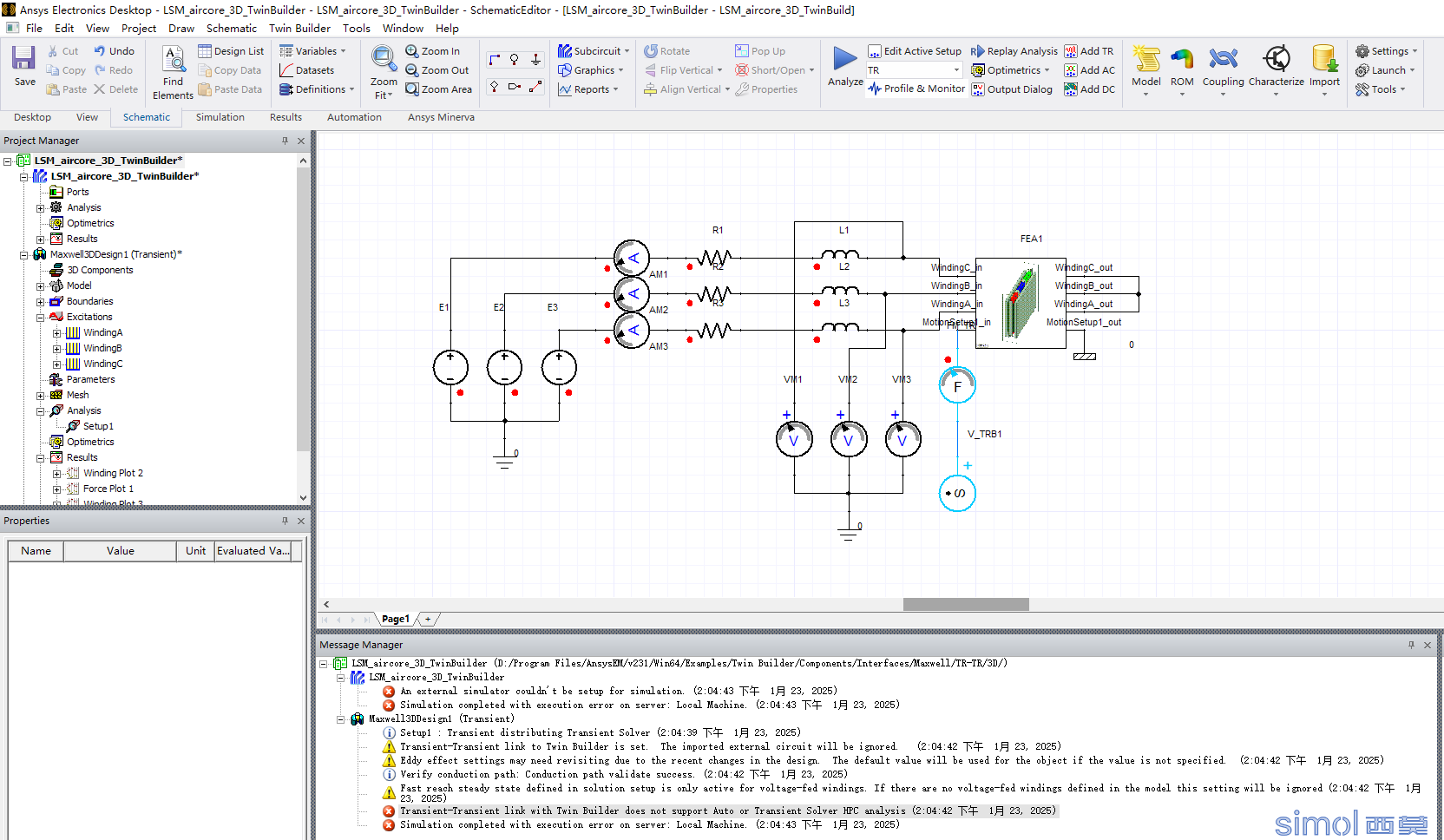This screenshot has width=1444, height=840.
Task: Open Find Elements tool
Action: (x=173, y=73)
